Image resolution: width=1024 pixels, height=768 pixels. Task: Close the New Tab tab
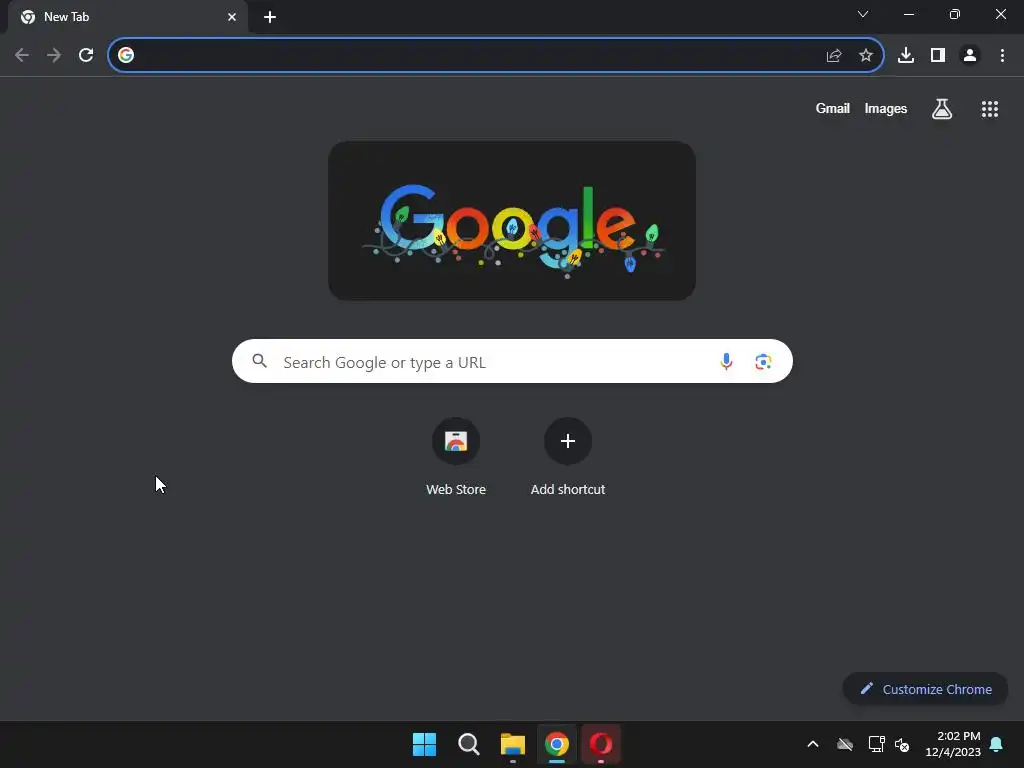pyautogui.click(x=232, y=18)
